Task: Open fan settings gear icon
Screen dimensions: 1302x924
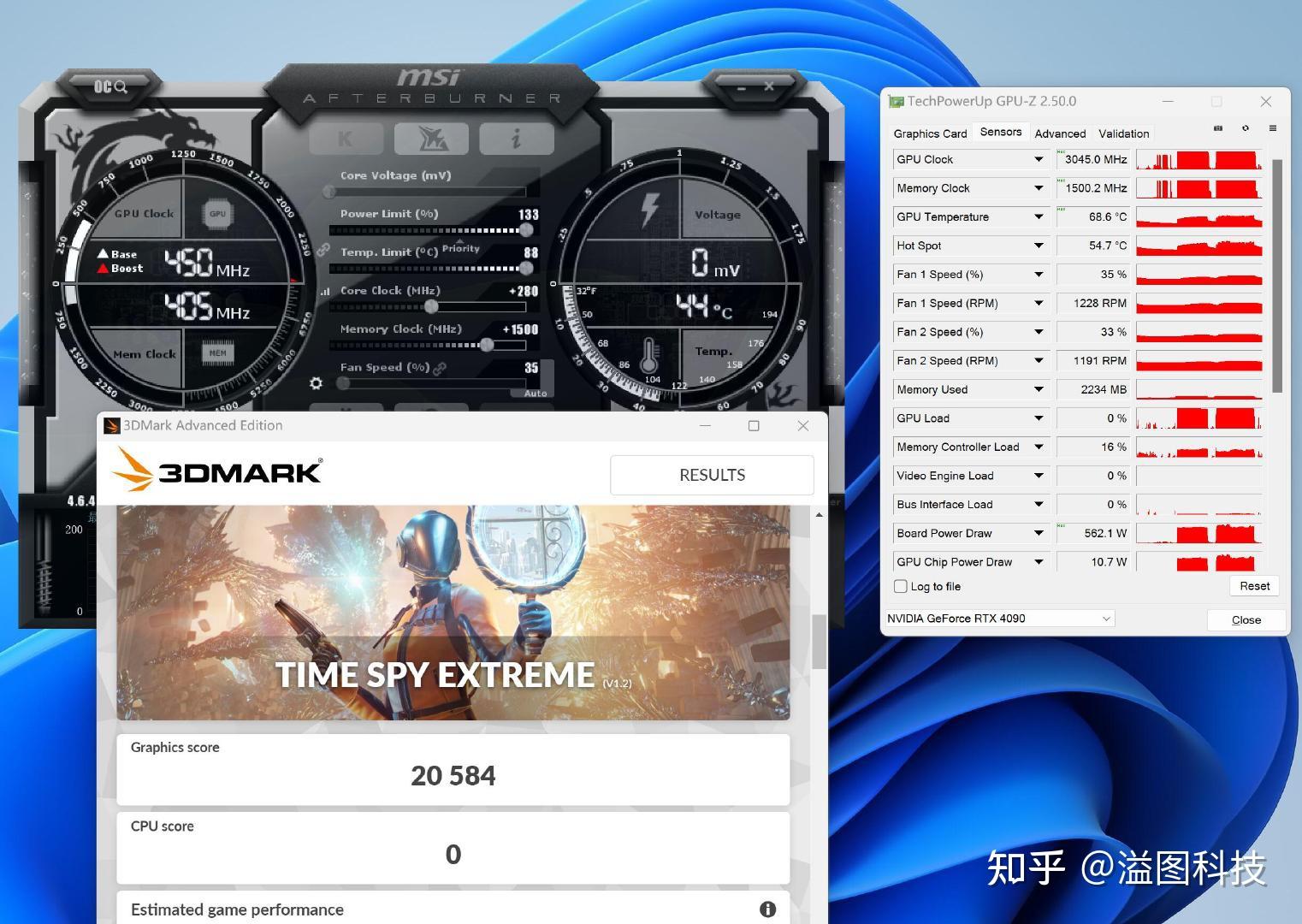Action: 316,383
